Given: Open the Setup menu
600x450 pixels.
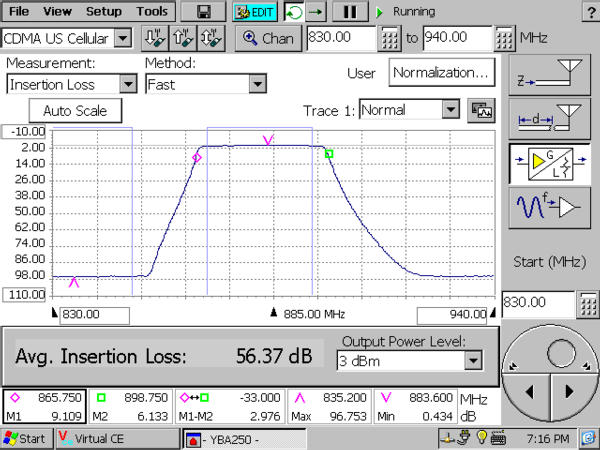Looking at the screenshot, I should 104,12.
